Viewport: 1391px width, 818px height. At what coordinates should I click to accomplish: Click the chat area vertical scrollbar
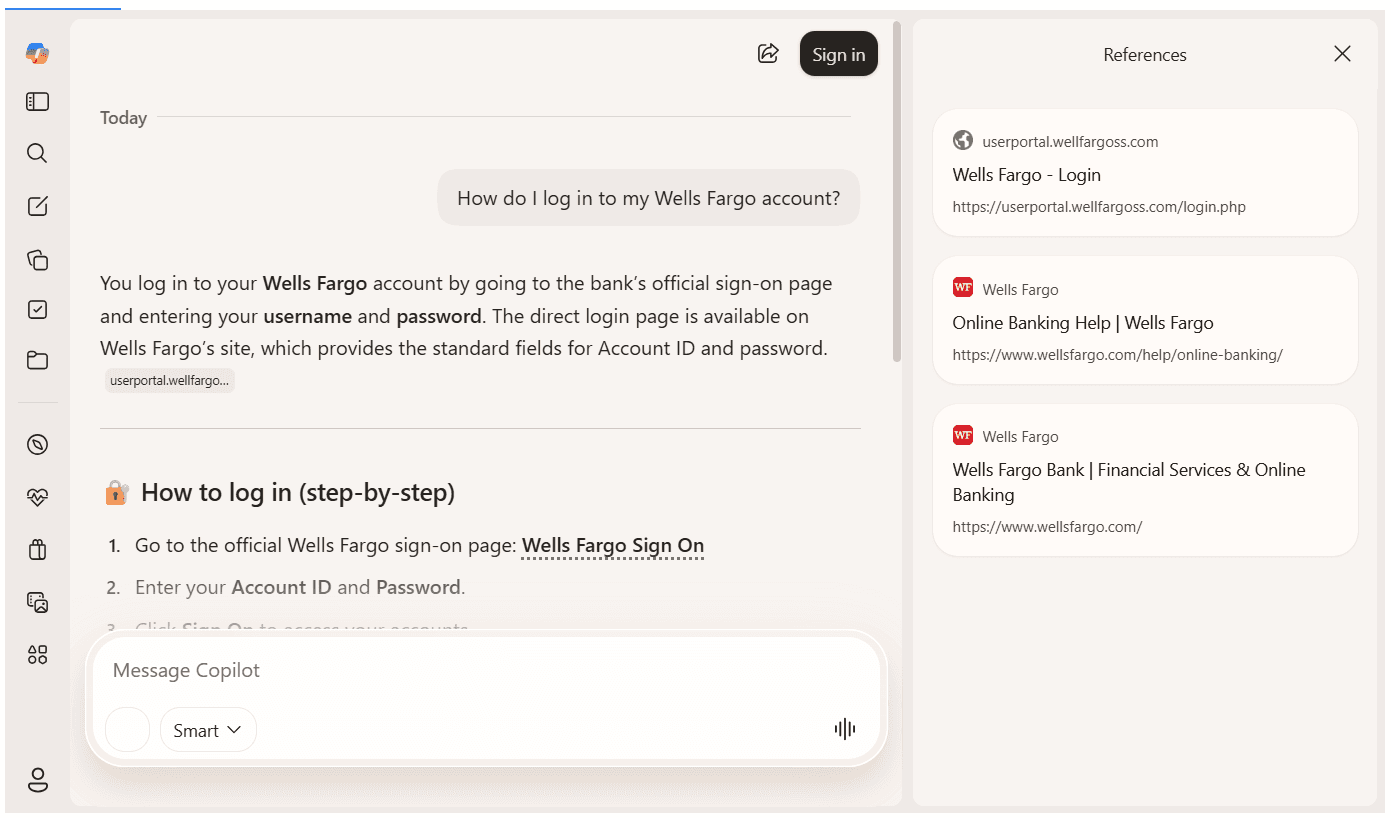pos(897,190)
